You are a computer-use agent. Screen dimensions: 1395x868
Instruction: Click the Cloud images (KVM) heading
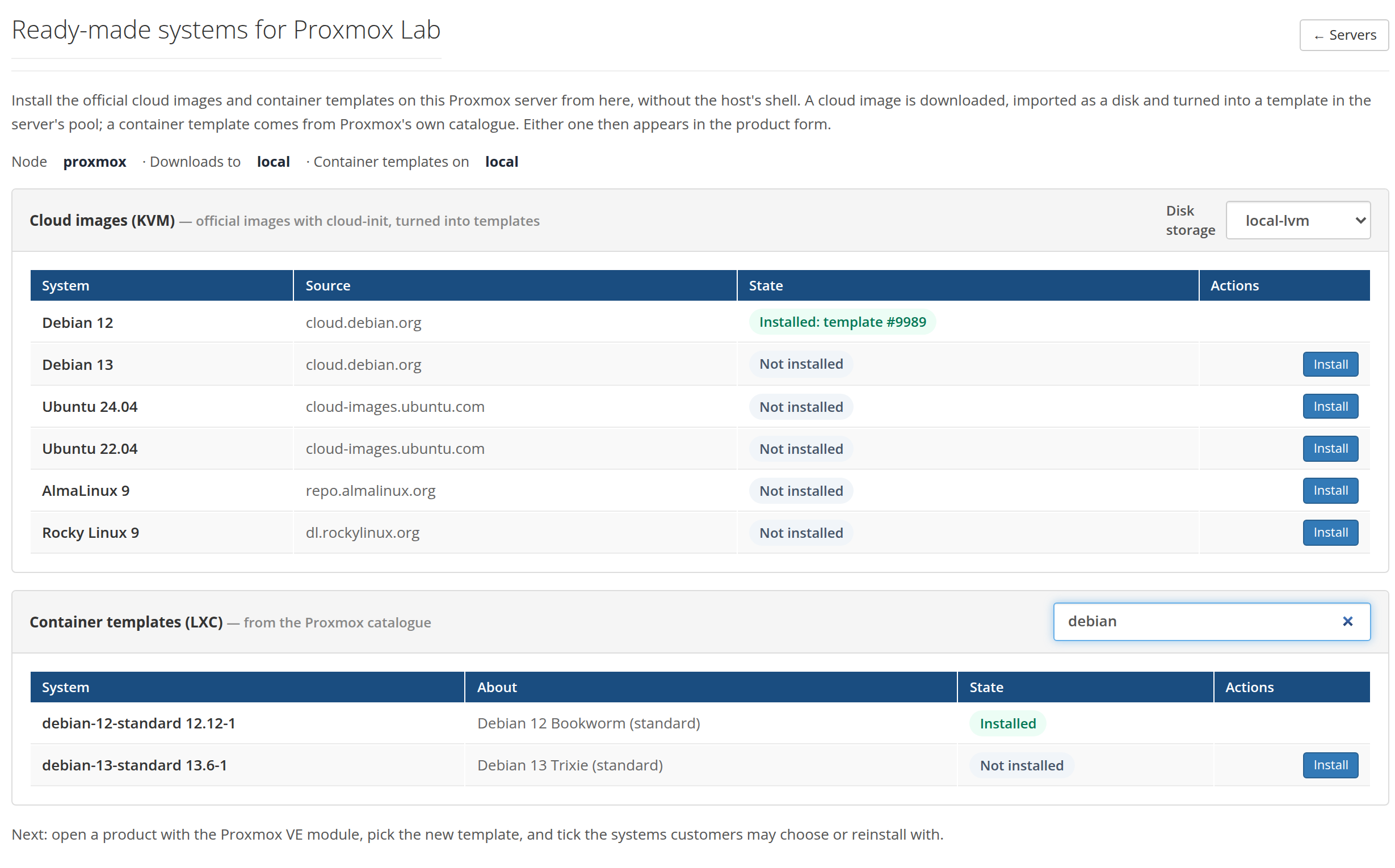click(102, 221)
